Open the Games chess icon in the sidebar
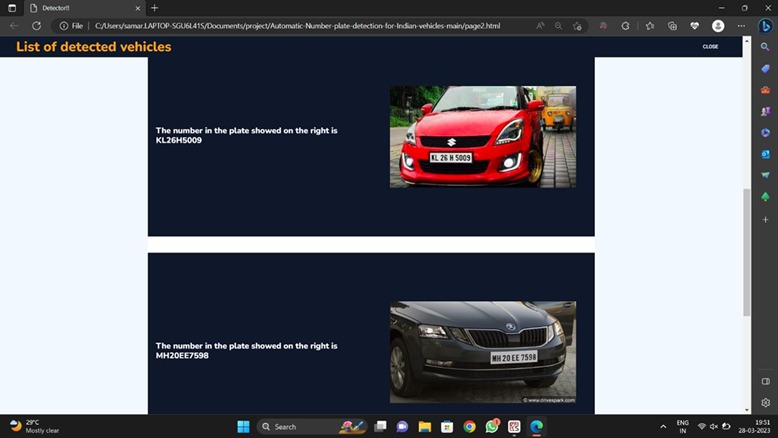Image resolution: width=778 pixels, height=438 pixels. click(x=765, y=111)
